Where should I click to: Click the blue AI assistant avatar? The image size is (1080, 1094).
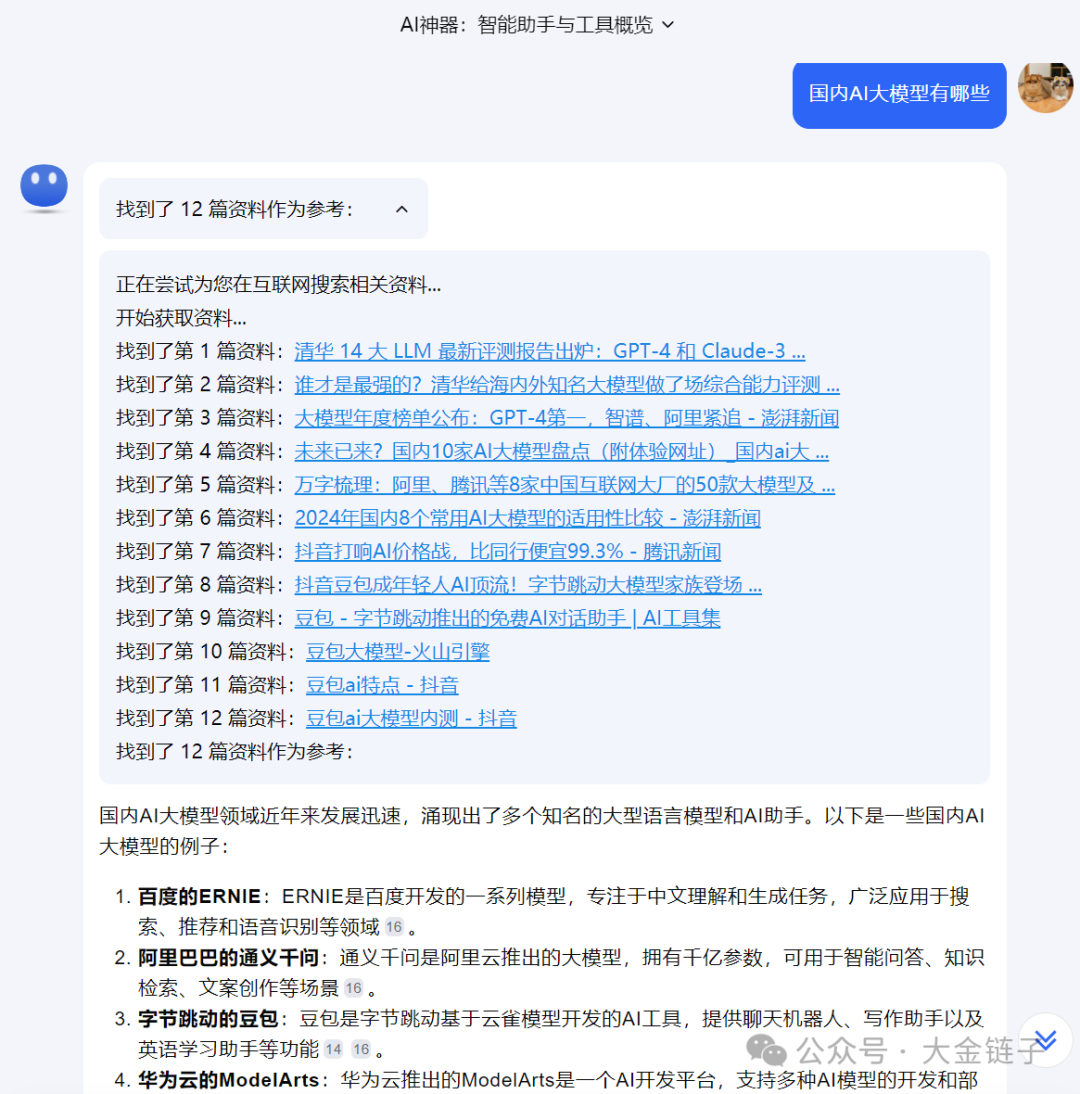point(44,187)
